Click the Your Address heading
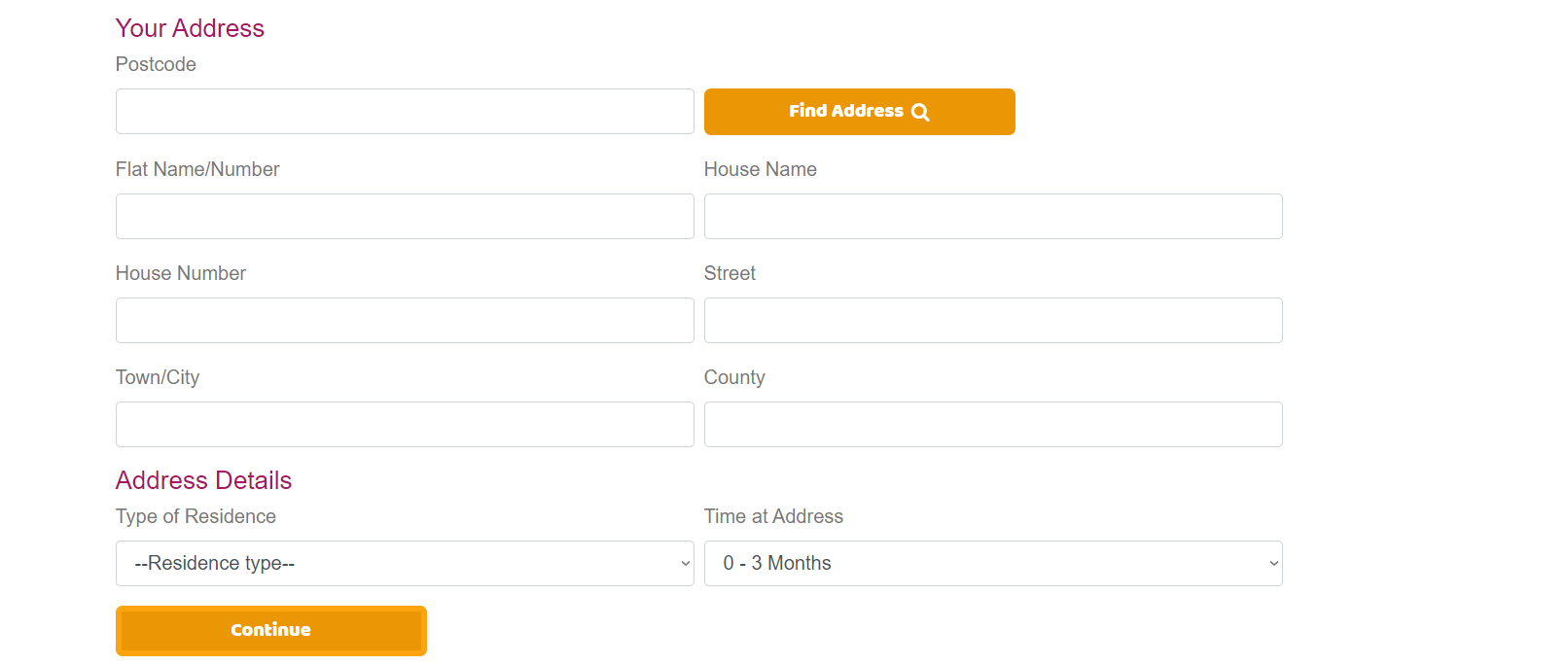 click(x=190, y=28)
